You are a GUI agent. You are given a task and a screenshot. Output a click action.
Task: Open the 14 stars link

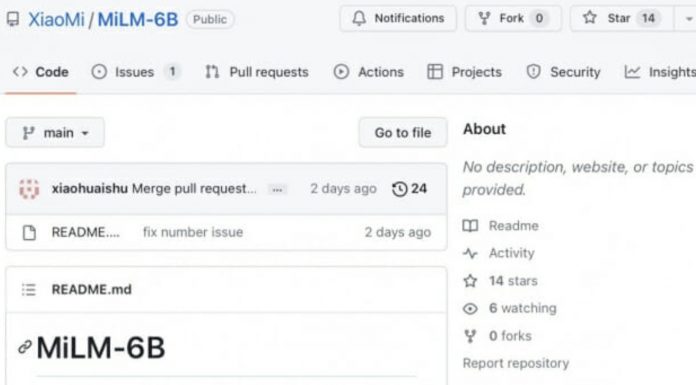coord(500,281)
